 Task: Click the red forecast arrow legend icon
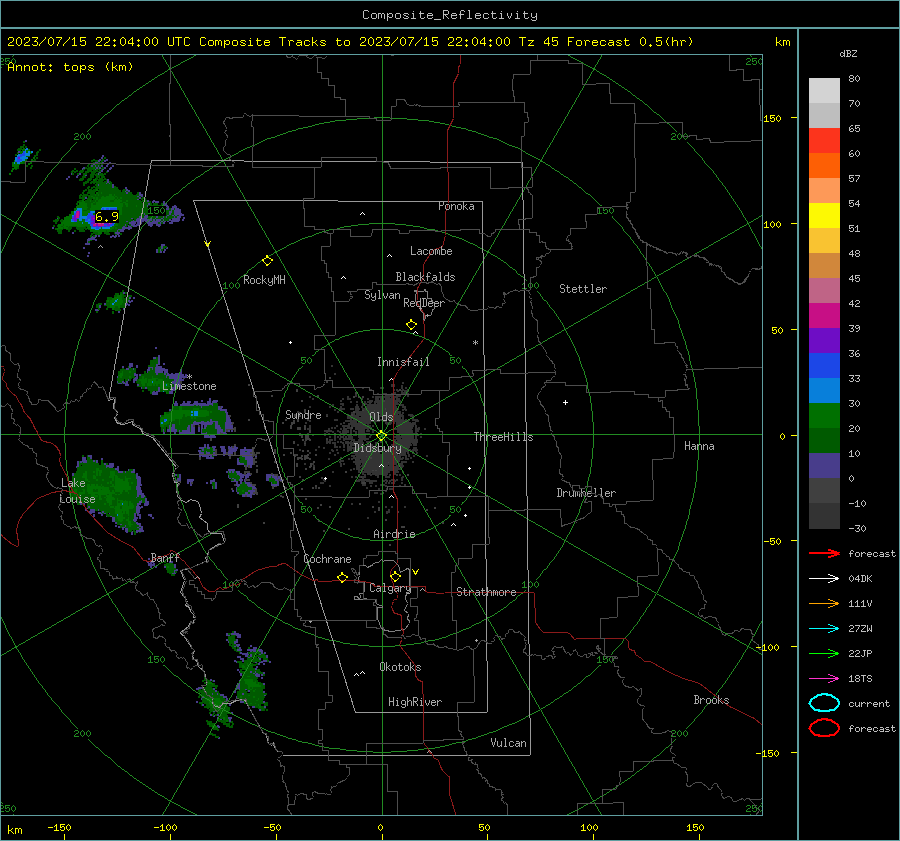click(x=824, y=553)
